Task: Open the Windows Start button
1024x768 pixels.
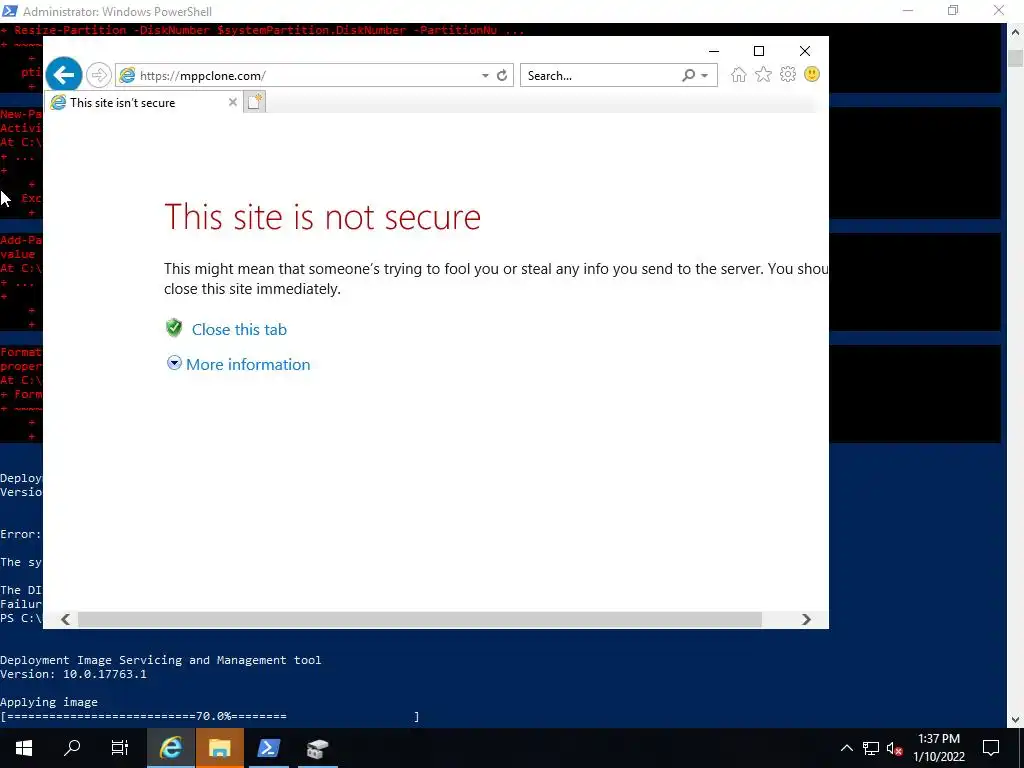Action: [x=24, y=748]
